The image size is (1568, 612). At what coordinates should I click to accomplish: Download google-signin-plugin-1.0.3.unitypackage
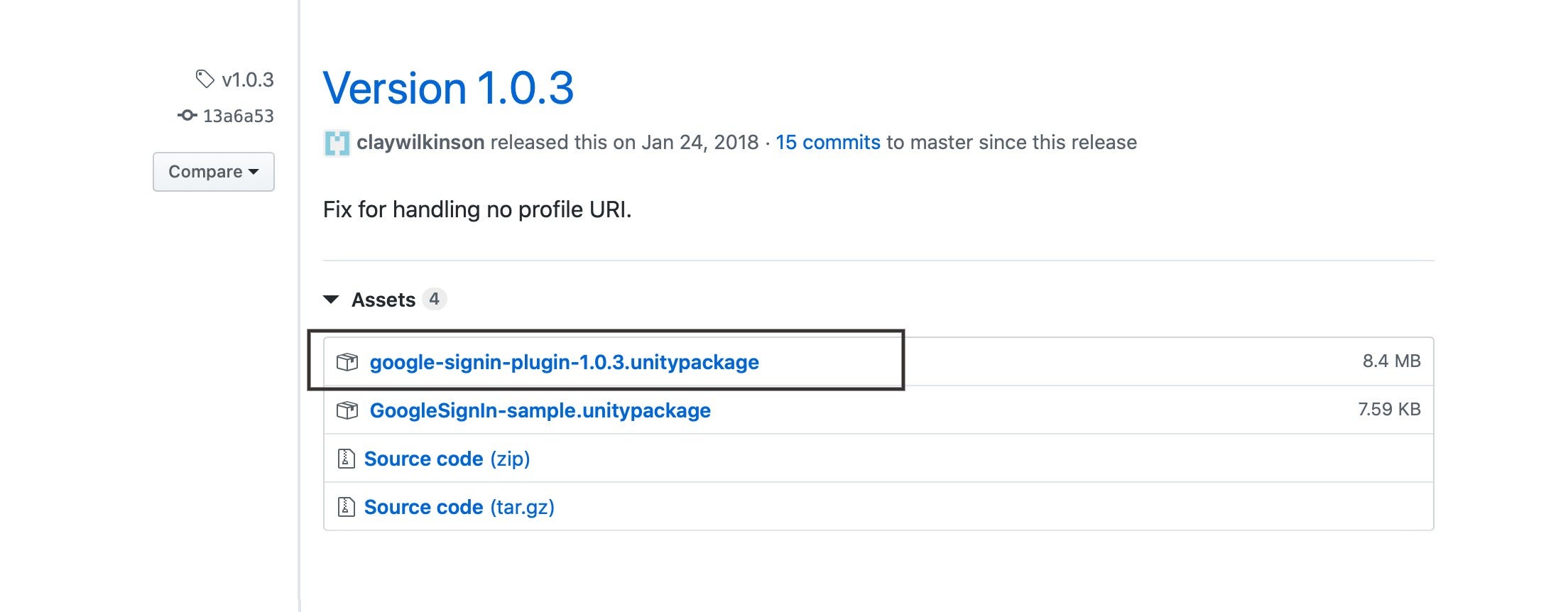(565, 362)
